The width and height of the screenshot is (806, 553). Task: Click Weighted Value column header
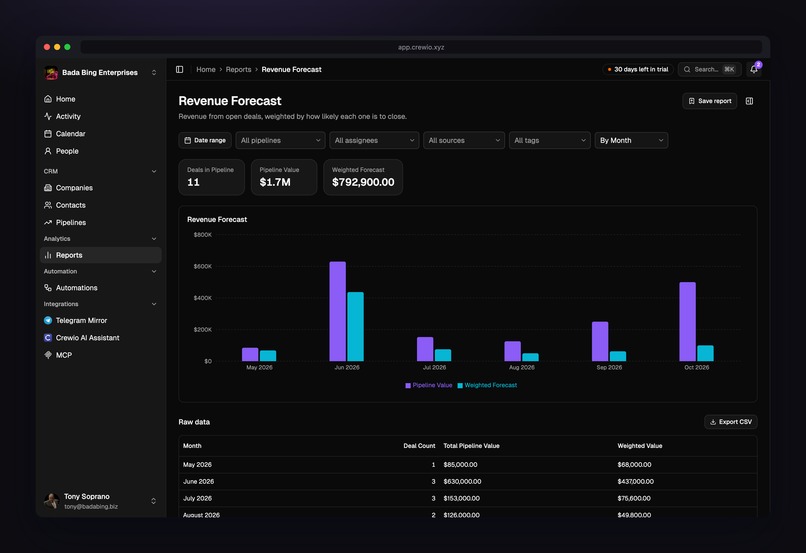click(x=640, y=446)
